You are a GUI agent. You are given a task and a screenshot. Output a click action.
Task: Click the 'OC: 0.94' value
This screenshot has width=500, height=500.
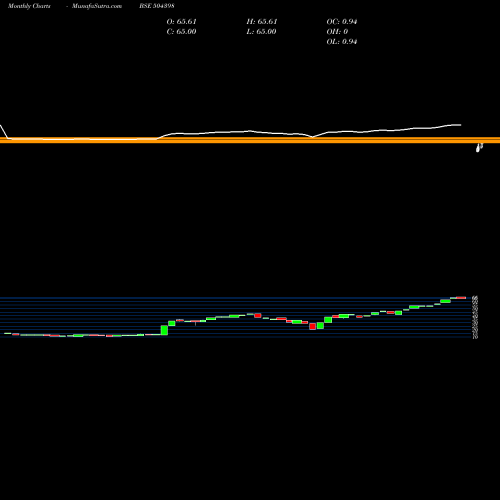coord(342,22)
